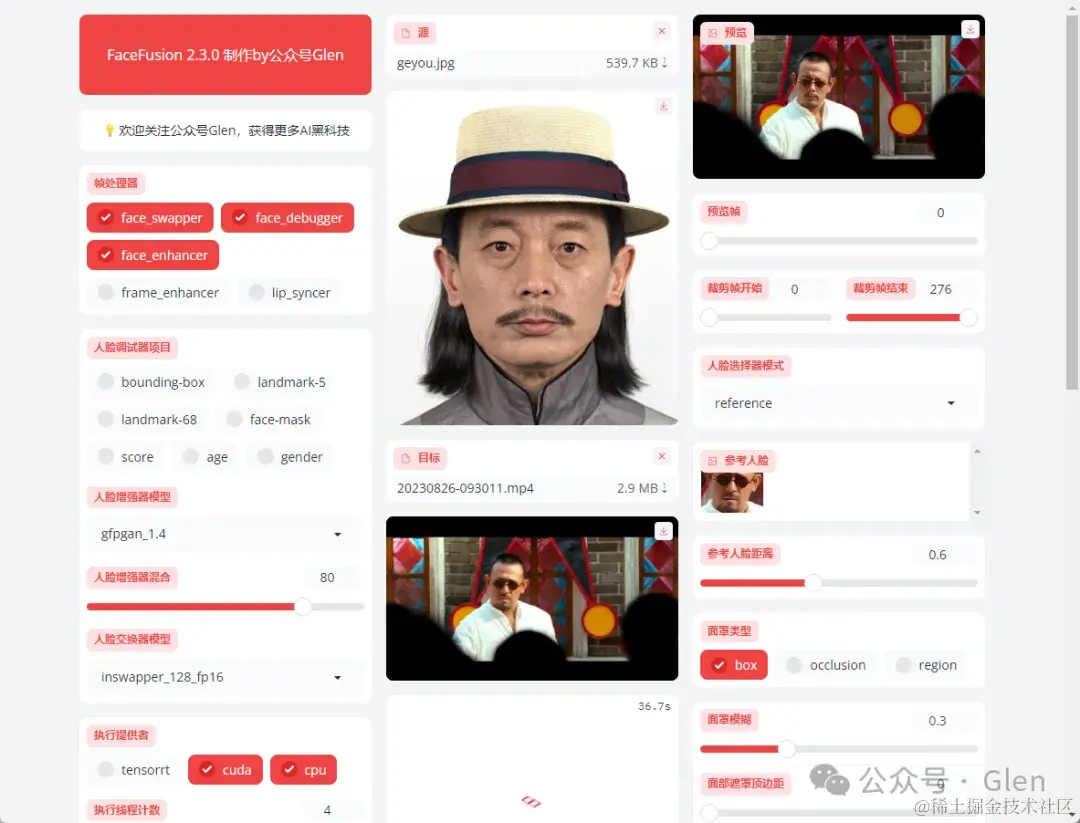Enable age debugger item
Image resolution: width=1080 pixels, height=823 pixels.
[205, 457]
